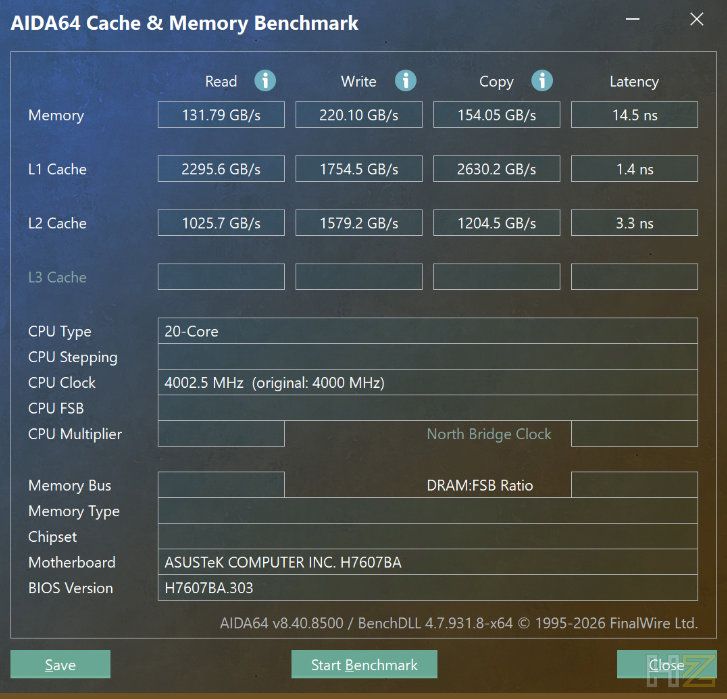Click the empty L3 Cache copy field
This screenshot has width=727, height=699.
tap(497, 277)
